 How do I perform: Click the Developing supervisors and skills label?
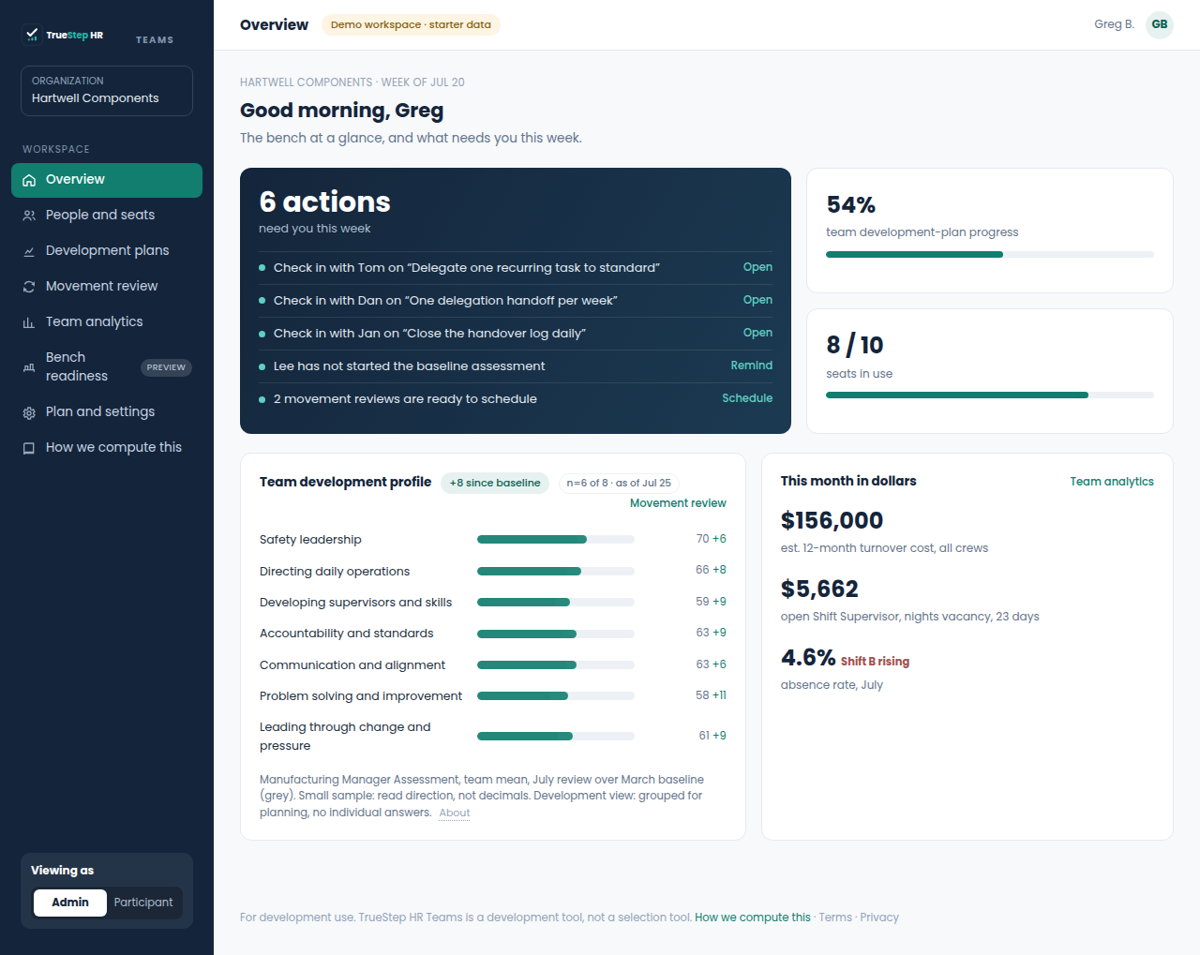point(355,602)
